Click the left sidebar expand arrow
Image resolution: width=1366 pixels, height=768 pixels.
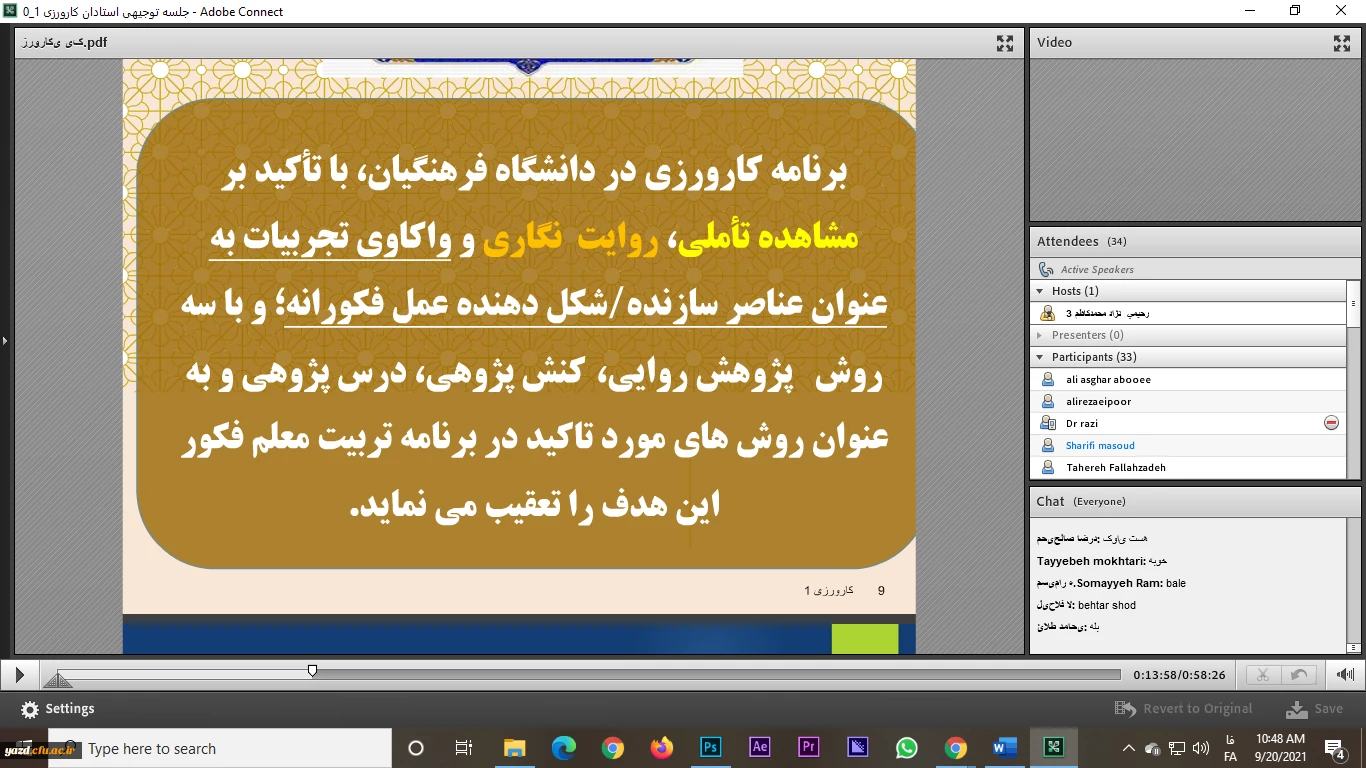click(x=5, y=341)
